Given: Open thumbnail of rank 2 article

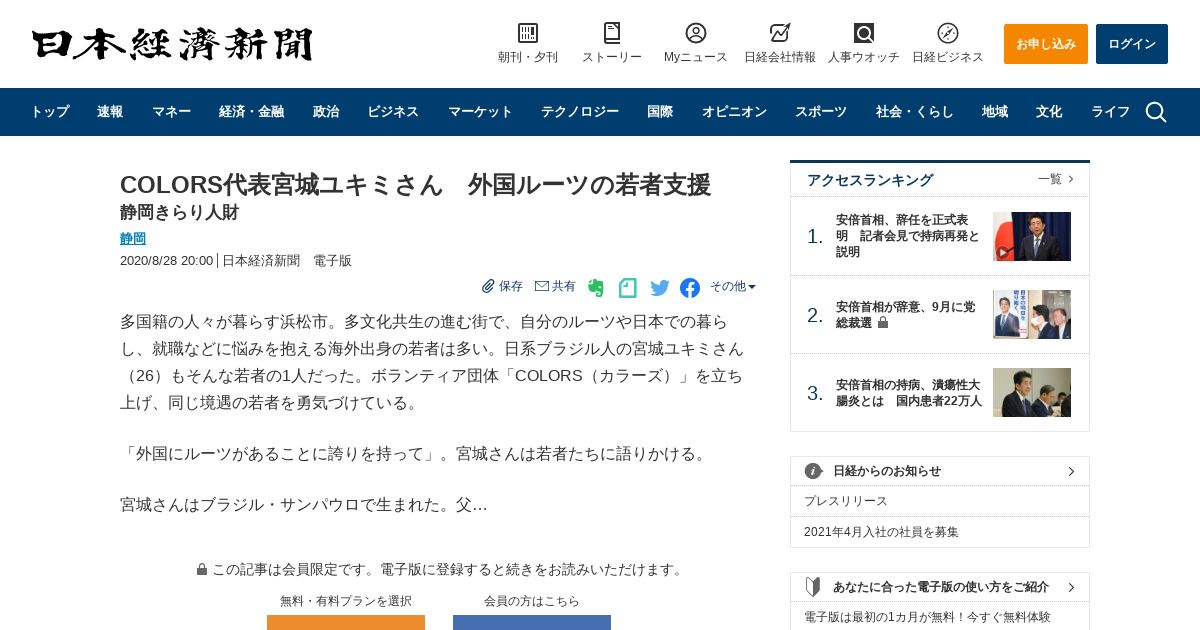Looking at the screenshot, I should pyautogui.click(x=1032, y=314).
